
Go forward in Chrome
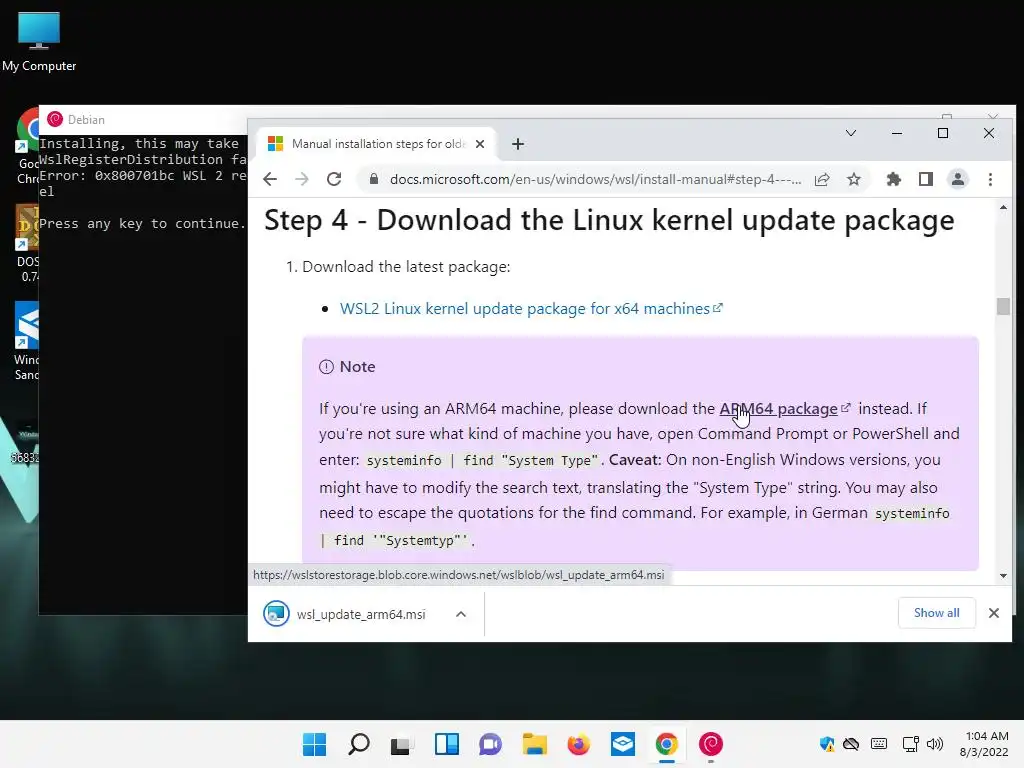pyautogui.click(x=302, y=179)
